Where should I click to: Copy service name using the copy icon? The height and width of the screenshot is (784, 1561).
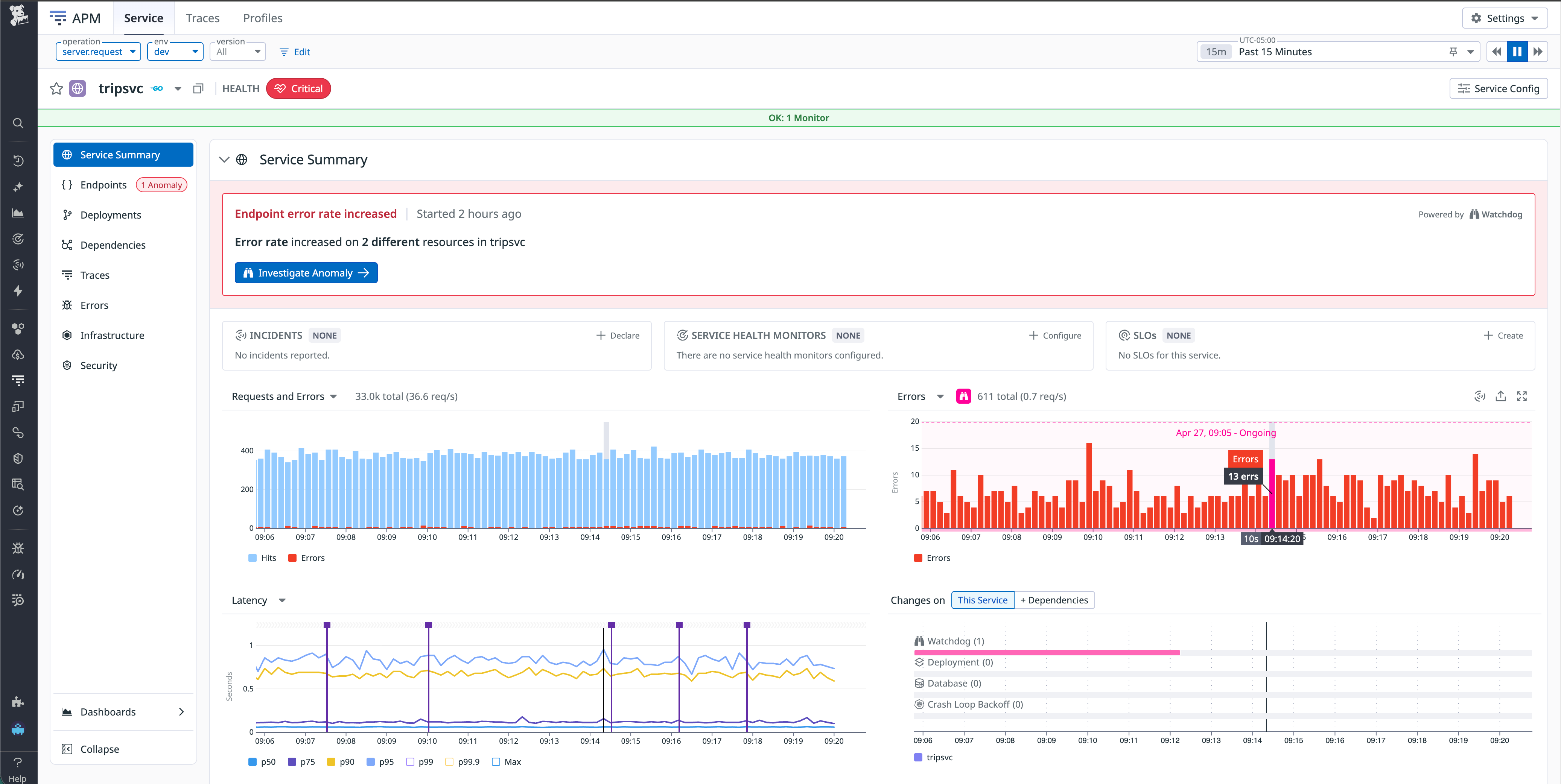[198, 88]
